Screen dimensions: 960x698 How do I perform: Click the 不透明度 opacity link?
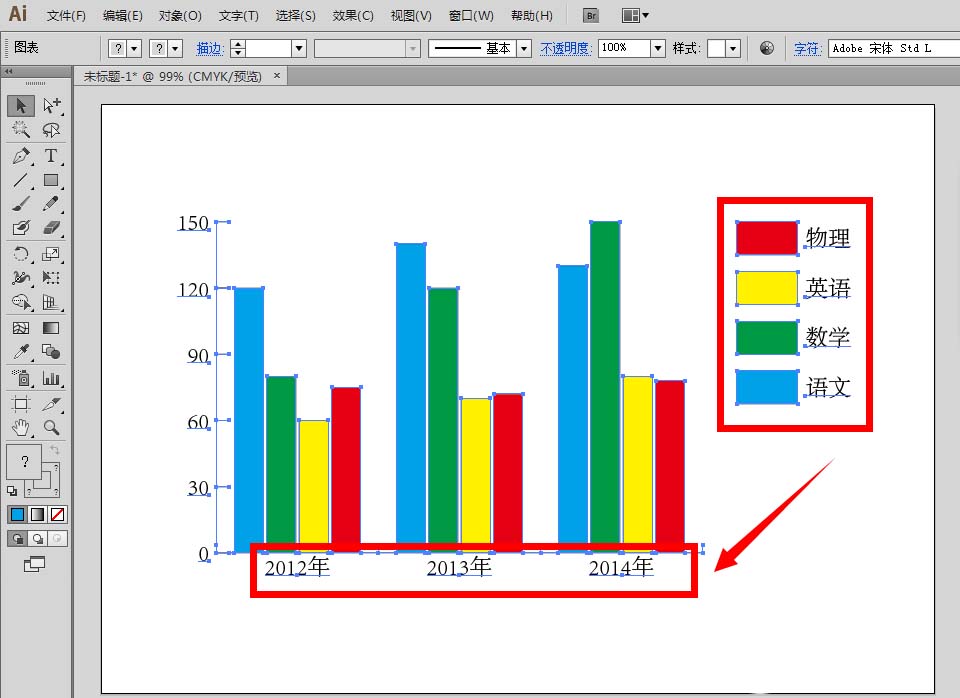(565, 48)
